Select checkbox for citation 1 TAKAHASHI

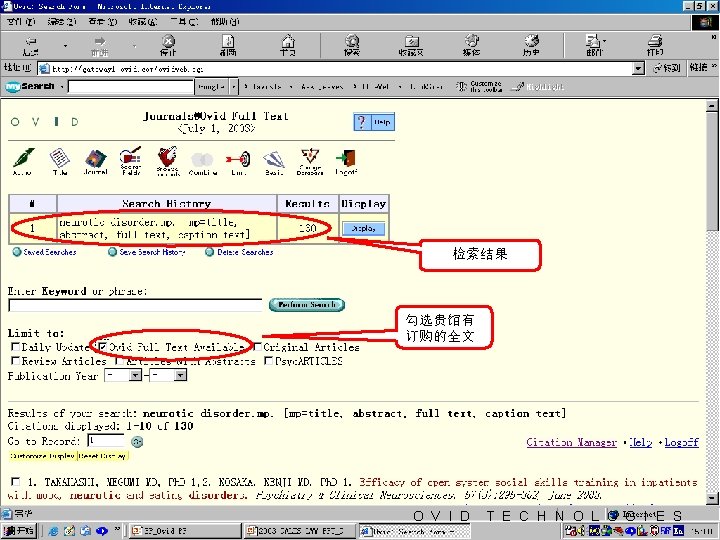point(16,482)
